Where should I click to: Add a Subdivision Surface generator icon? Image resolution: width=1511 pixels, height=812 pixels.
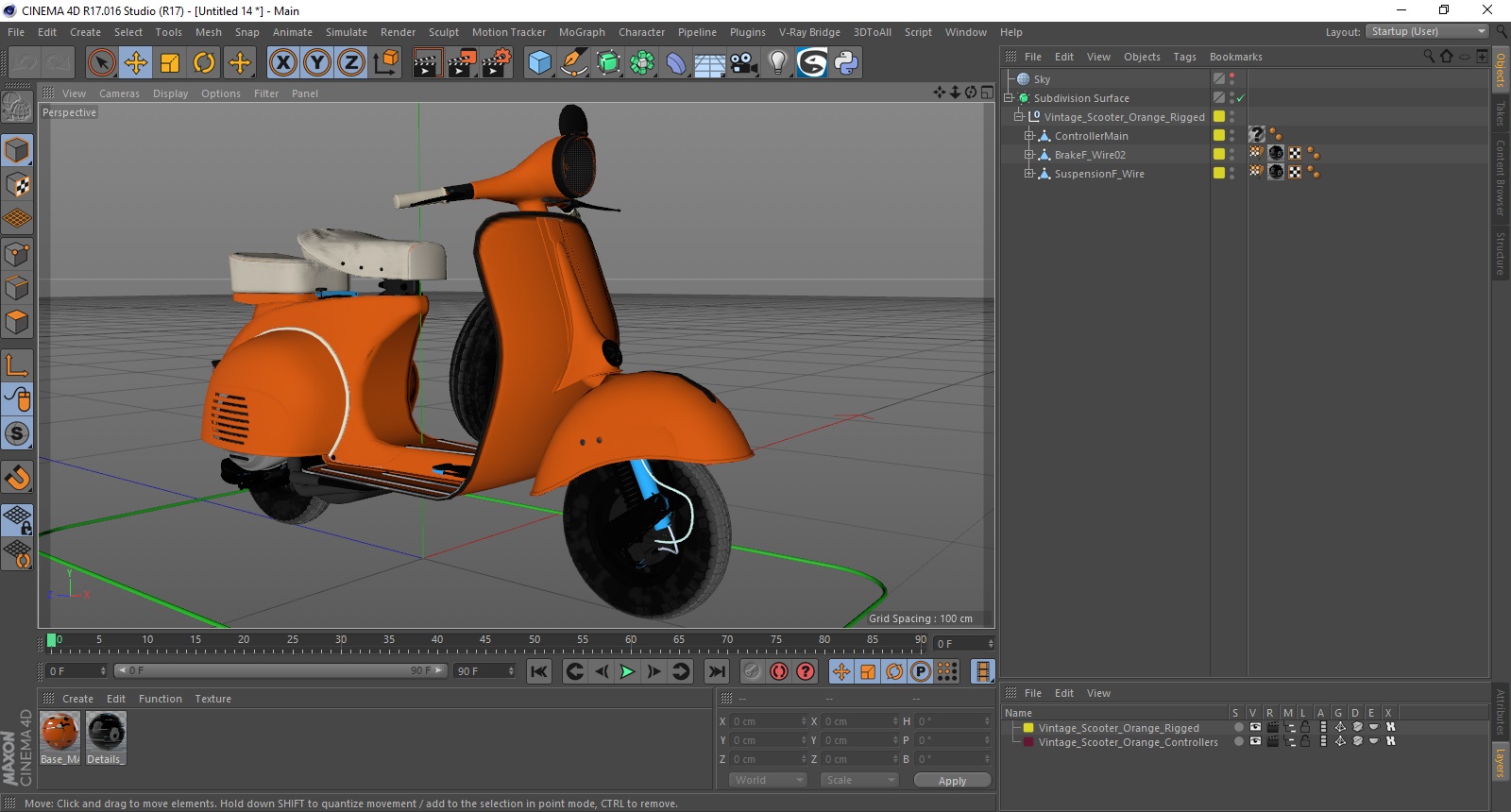(x=608, y=63)
